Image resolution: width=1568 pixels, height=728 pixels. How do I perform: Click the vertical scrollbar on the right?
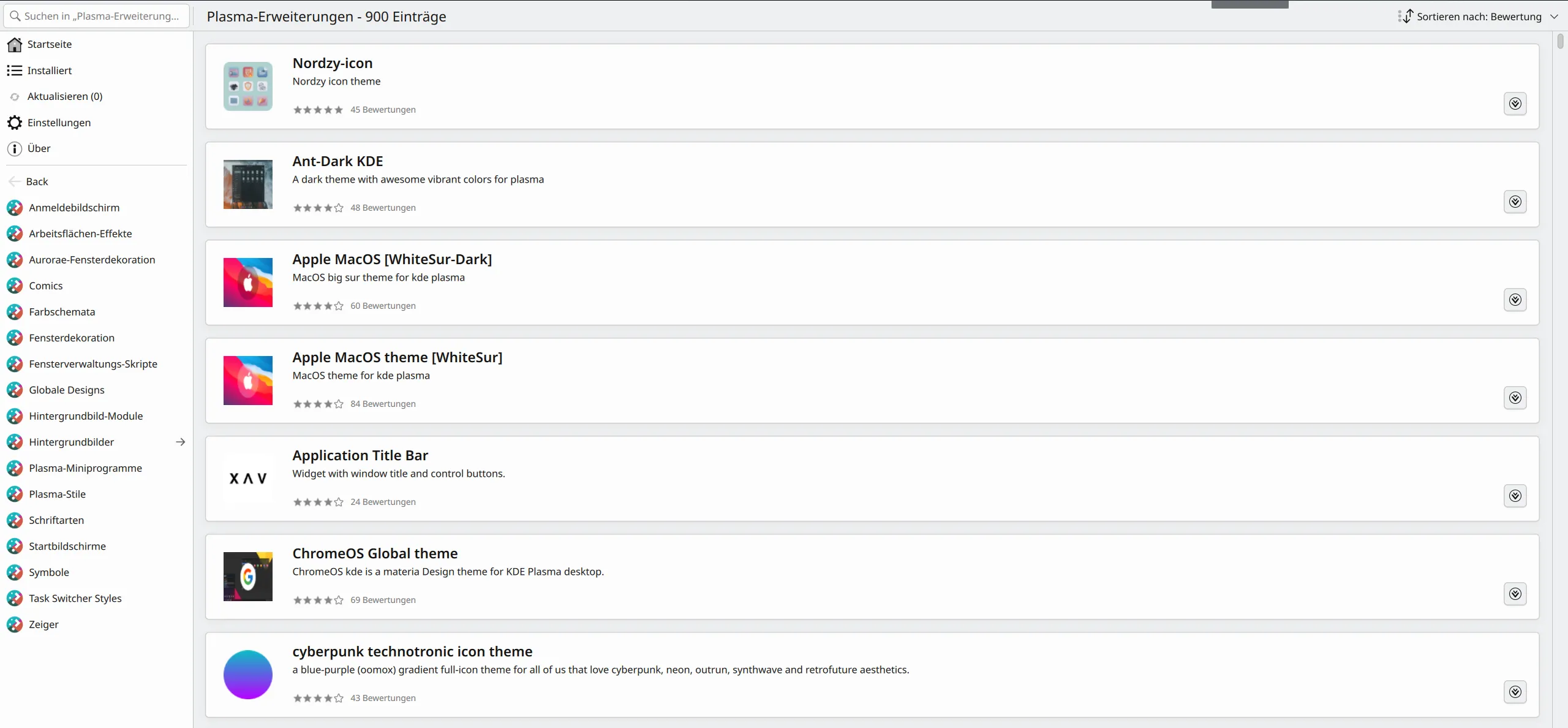1560,42
